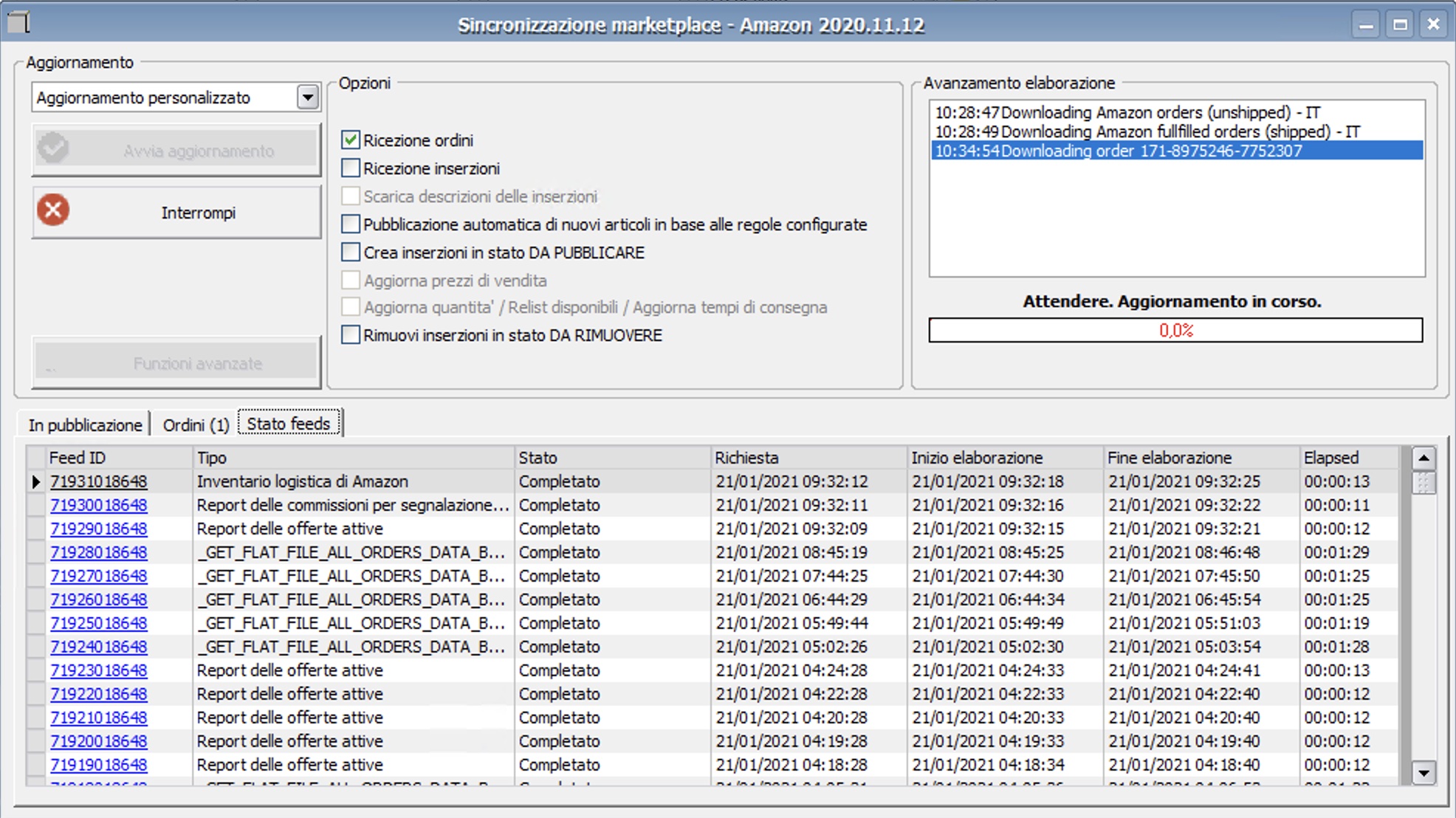Click Fine elaborazione cell 21/01/2021 05:51:03

[x=1202, y=623]
